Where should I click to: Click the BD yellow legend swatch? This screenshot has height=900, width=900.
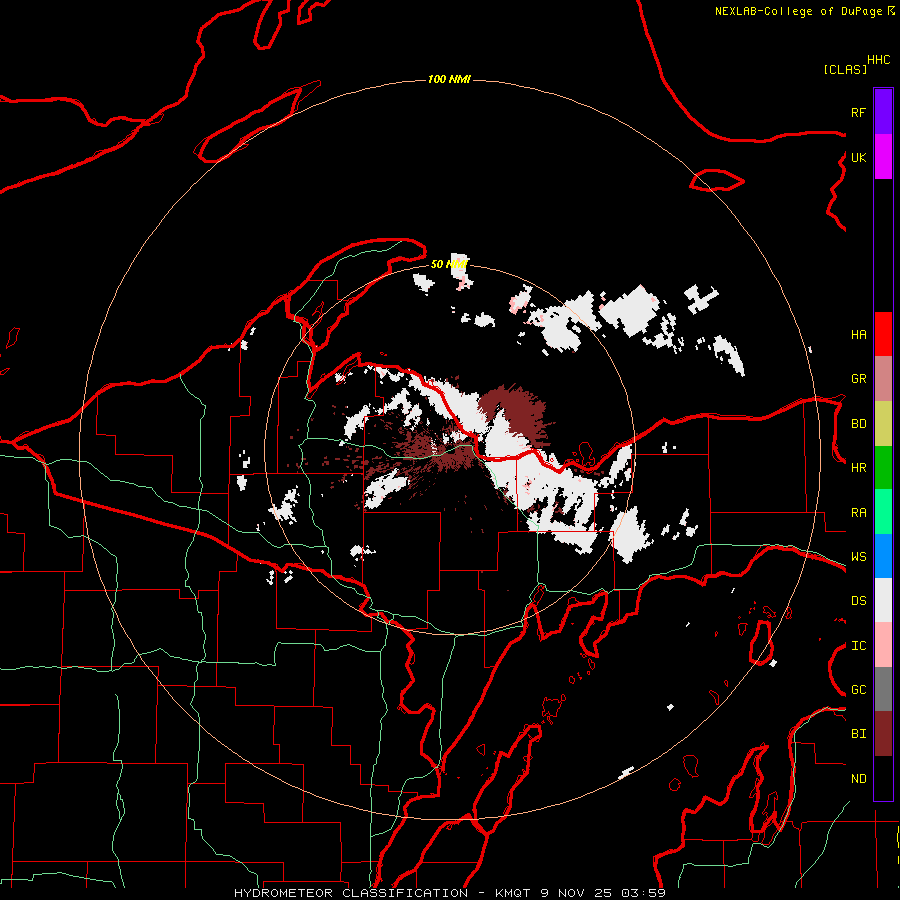pos(883,424)
